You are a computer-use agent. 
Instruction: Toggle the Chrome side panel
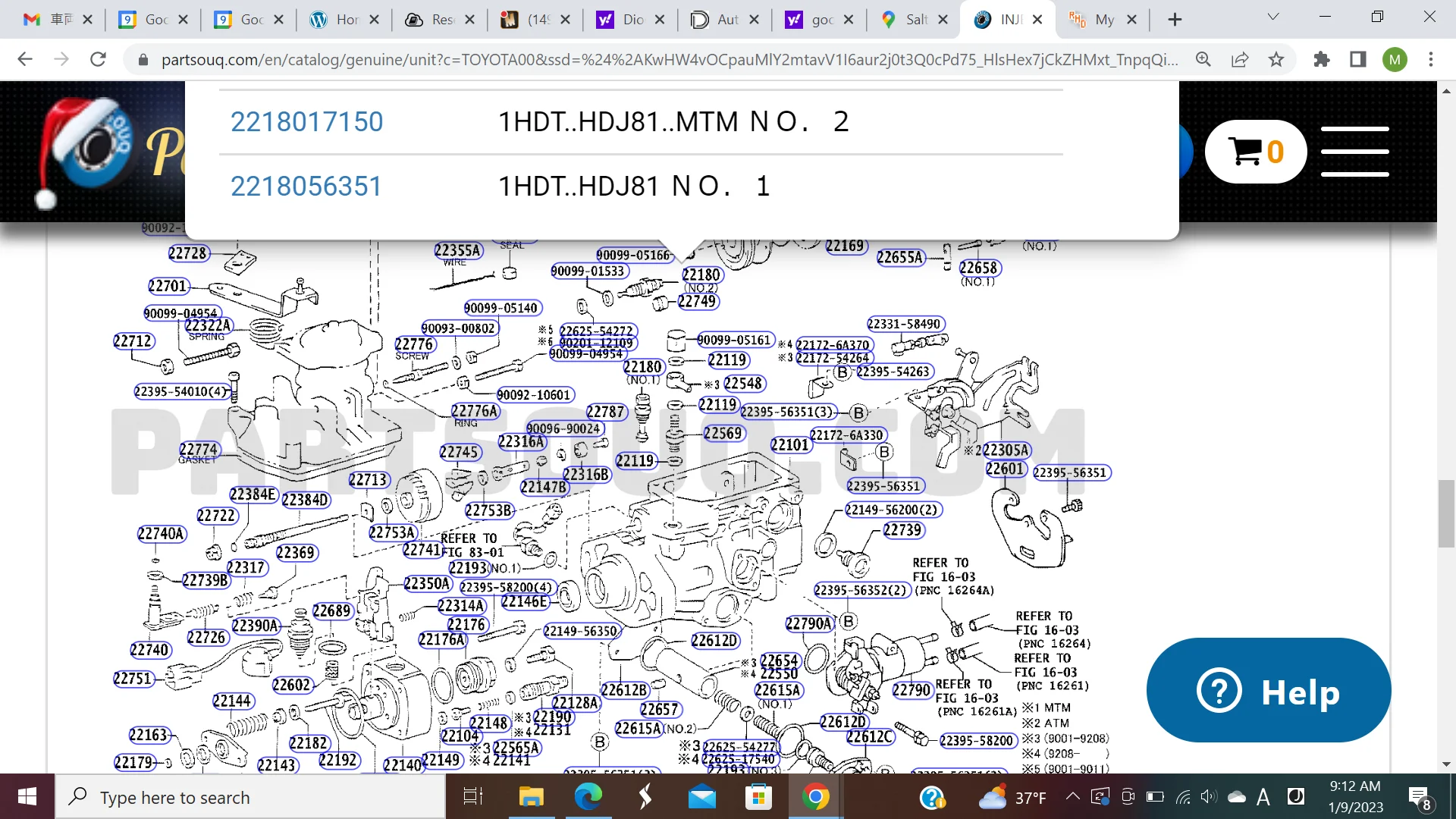tap(1358, 59)
